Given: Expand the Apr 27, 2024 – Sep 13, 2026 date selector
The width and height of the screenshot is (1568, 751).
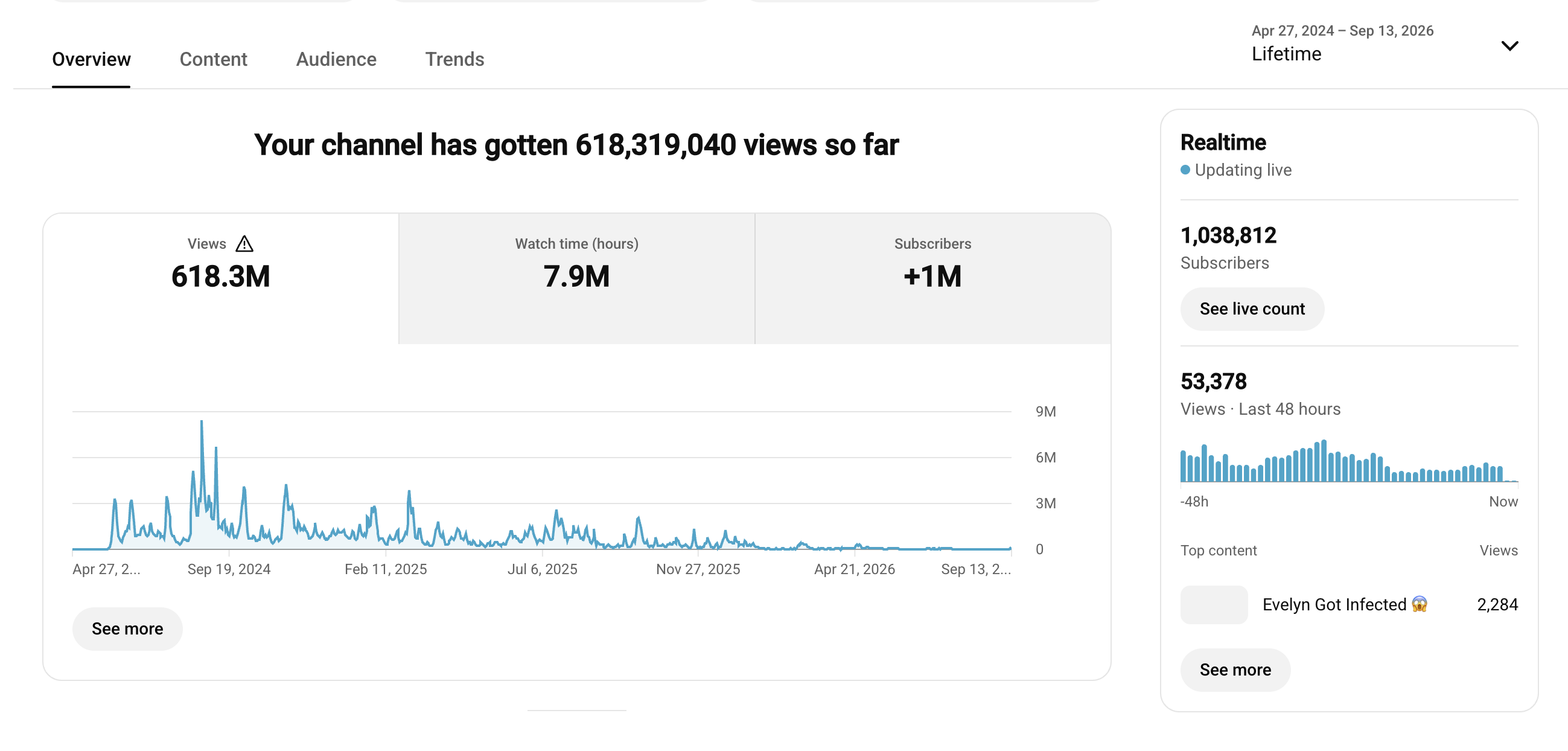Looking at the screenshot, I should click(x=1385, y=44).
